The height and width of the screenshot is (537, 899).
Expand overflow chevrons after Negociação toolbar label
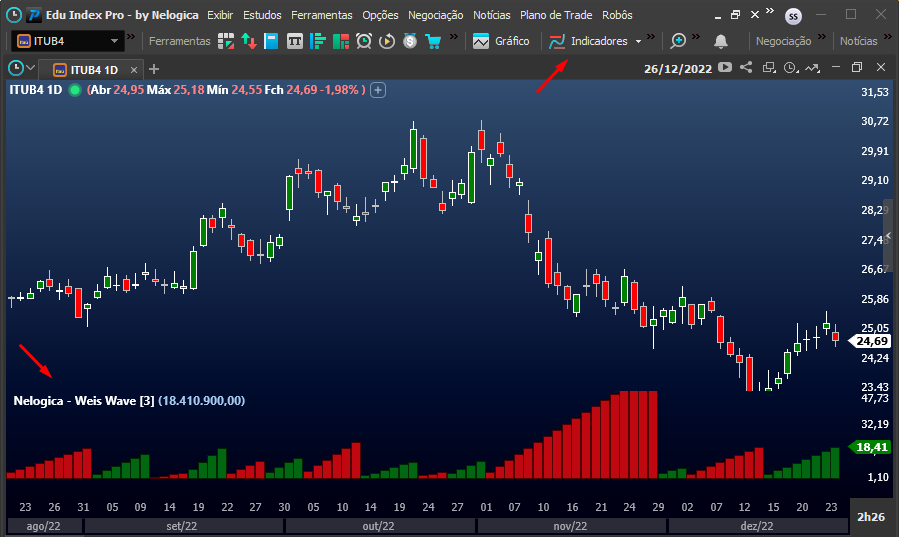pyautogui.click(x=822, y=37)
